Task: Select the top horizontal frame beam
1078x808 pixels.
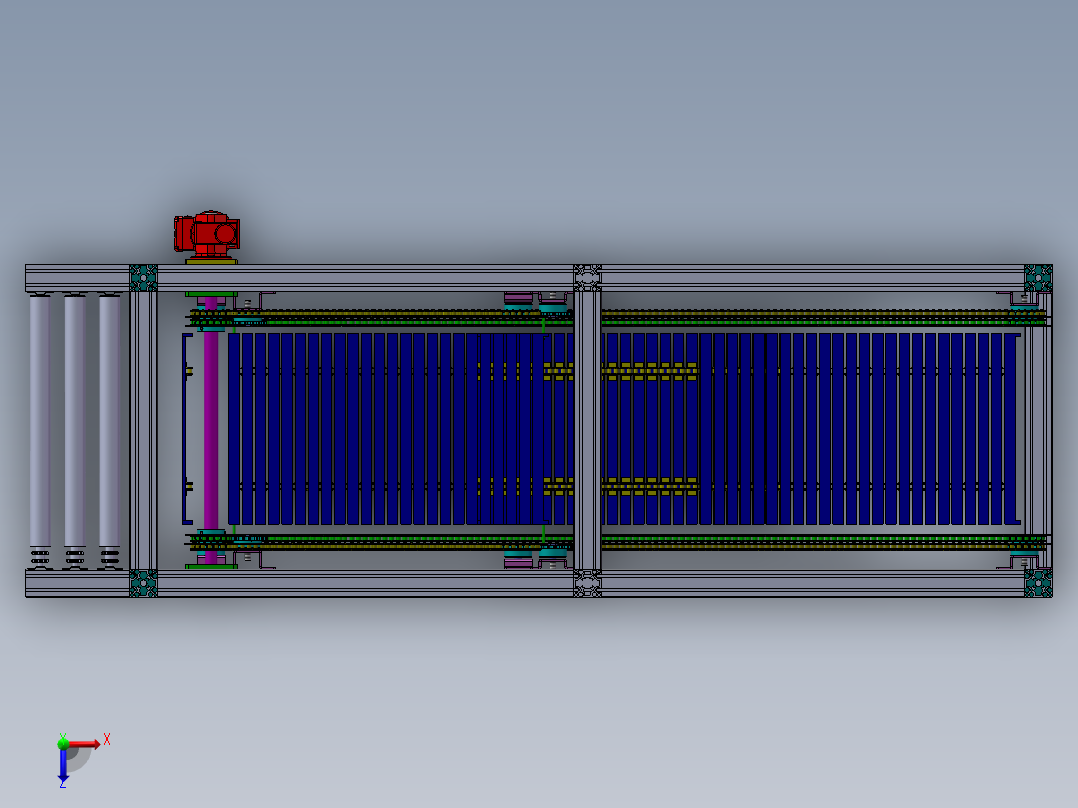Action: point(538,278)
